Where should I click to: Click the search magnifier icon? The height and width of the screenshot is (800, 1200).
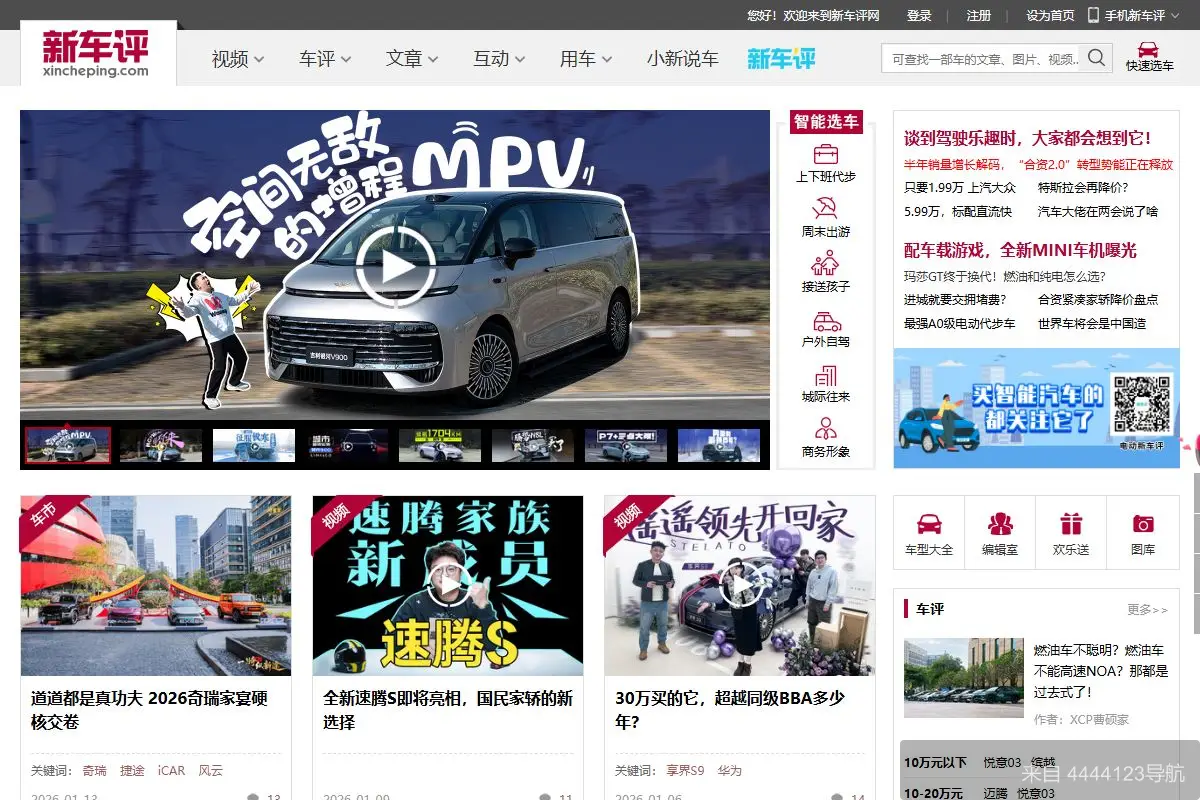[x=1096, y=58]
